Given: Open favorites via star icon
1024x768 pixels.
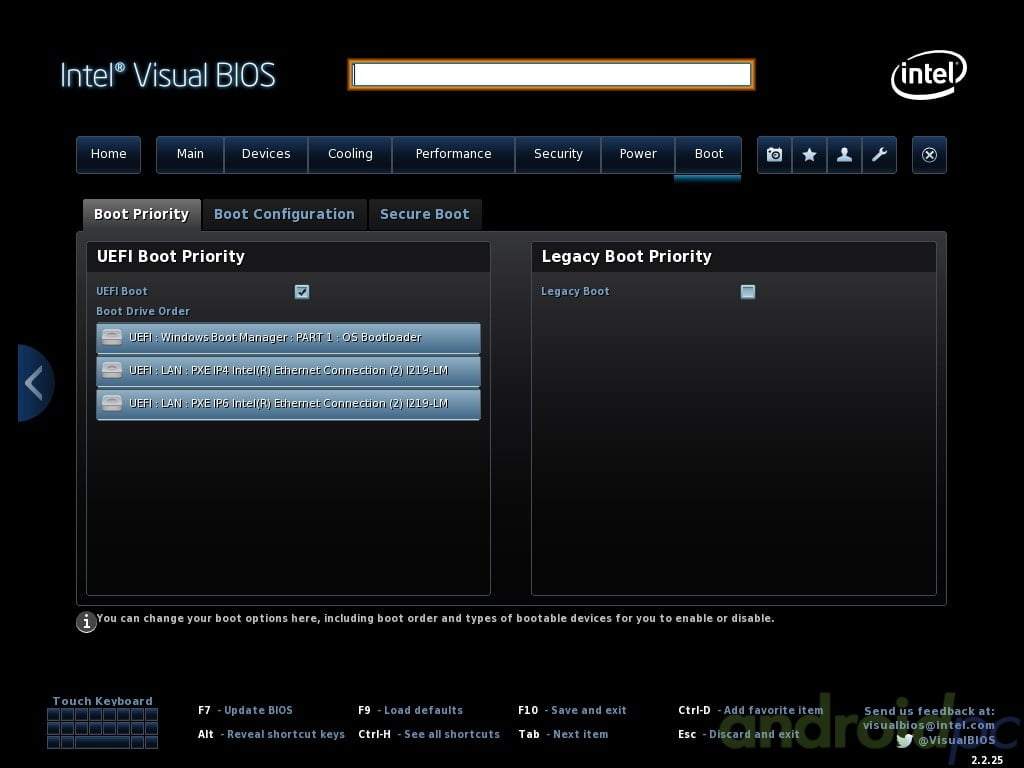Looking at the screenshot, I should coord(809,155).
